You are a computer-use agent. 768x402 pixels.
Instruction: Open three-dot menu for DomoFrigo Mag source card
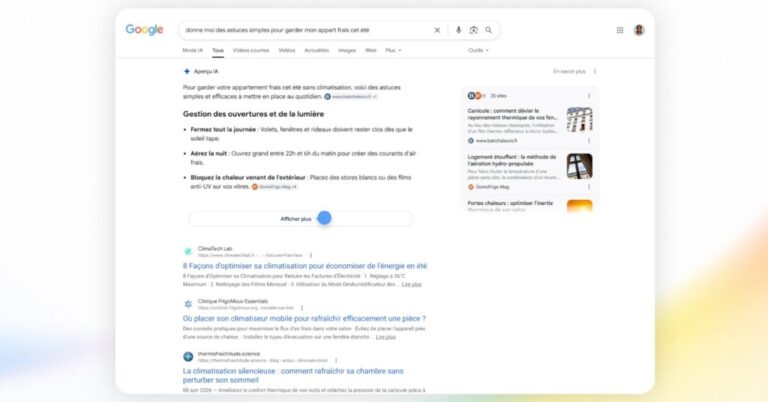tap(589, 187)
